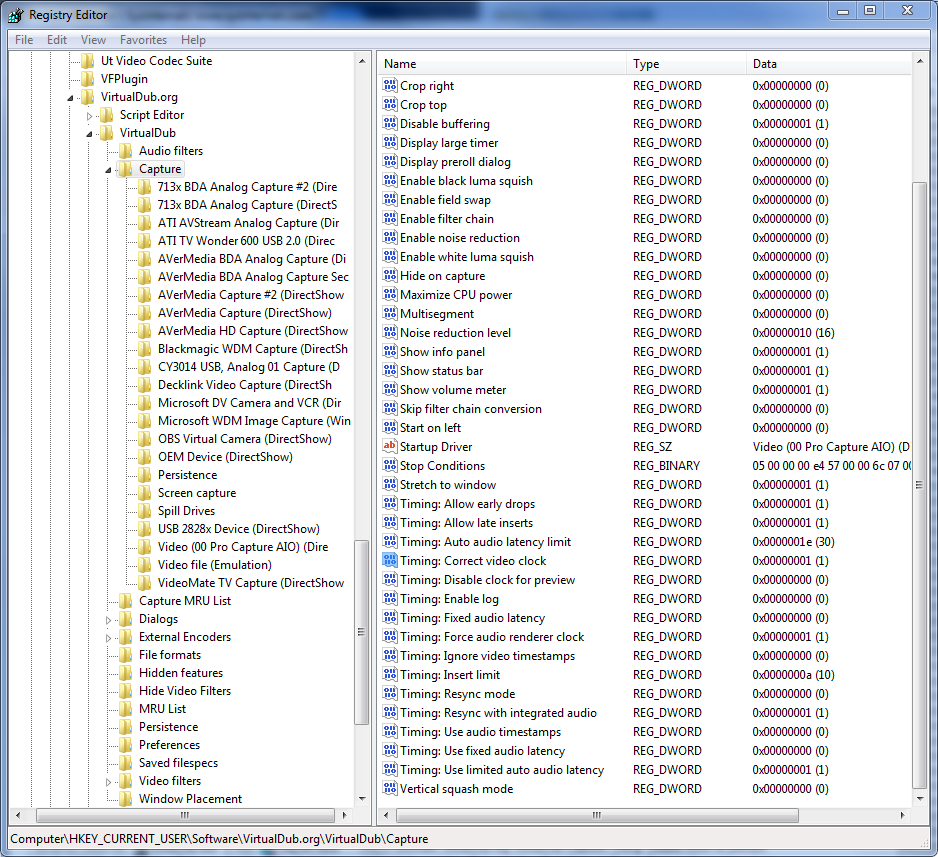The height and width of the screenshot is (857, 938).
Task: Click the icon next to Multisegment value
Action: (x=389, y=313)
